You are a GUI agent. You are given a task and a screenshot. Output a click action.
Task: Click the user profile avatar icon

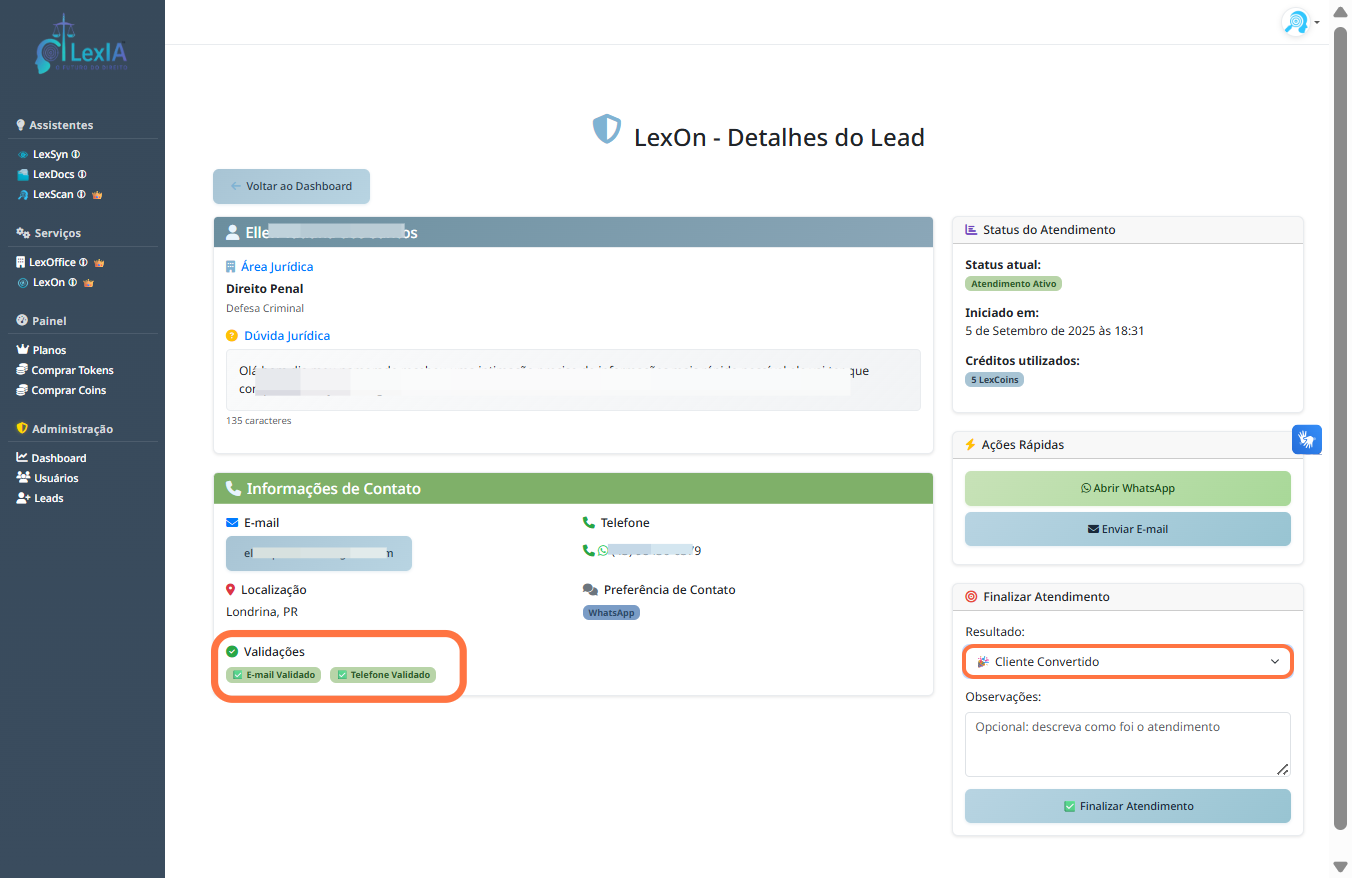click(1295, 22)
